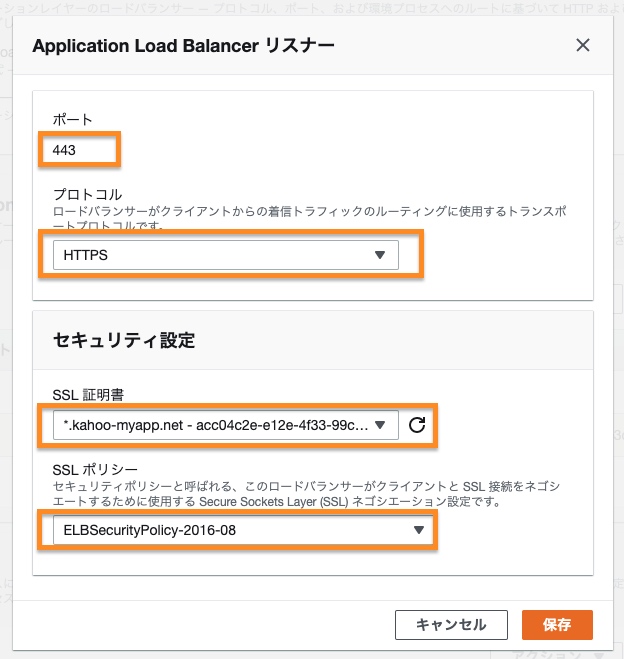Expand the *.kahoo-myapp.net certificate selector

215,425
